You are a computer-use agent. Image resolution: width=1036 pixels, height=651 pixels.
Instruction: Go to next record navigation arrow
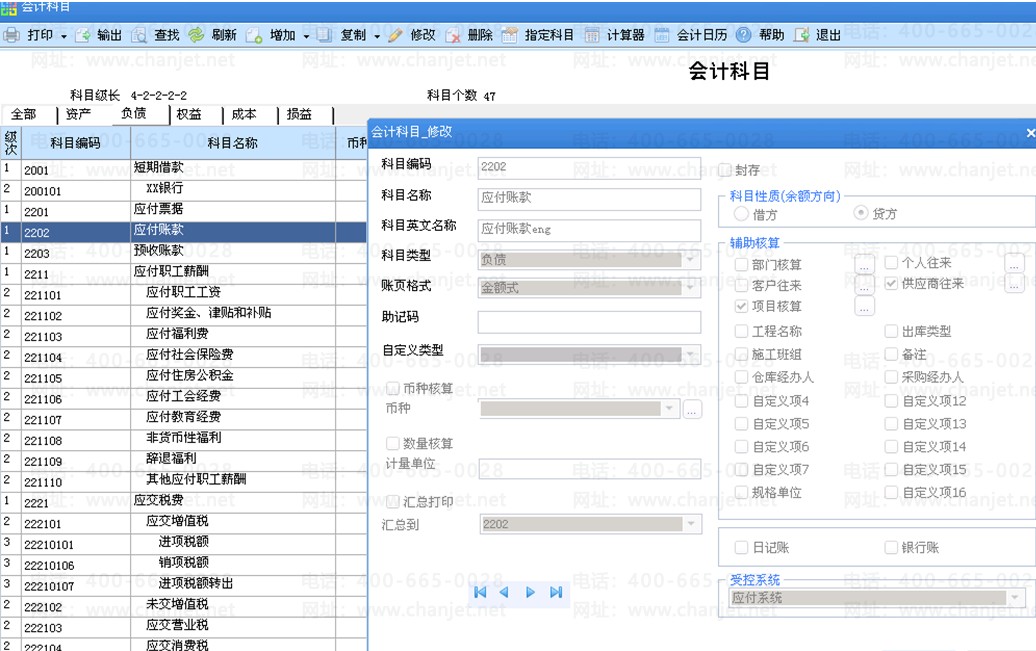[x=530, y=592]
